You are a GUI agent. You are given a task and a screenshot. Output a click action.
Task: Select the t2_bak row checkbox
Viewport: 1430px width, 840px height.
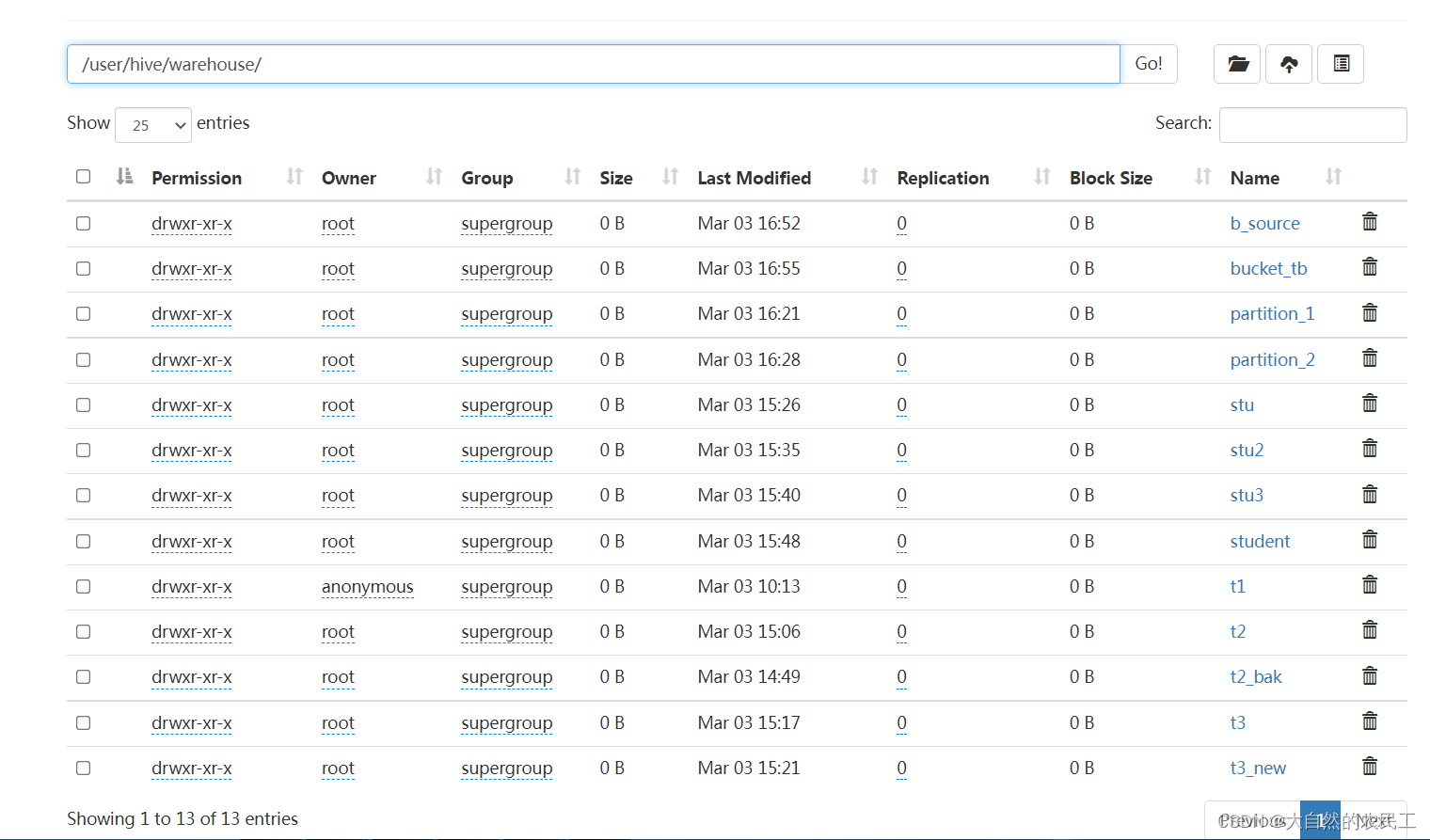click(x=84, y=677)
